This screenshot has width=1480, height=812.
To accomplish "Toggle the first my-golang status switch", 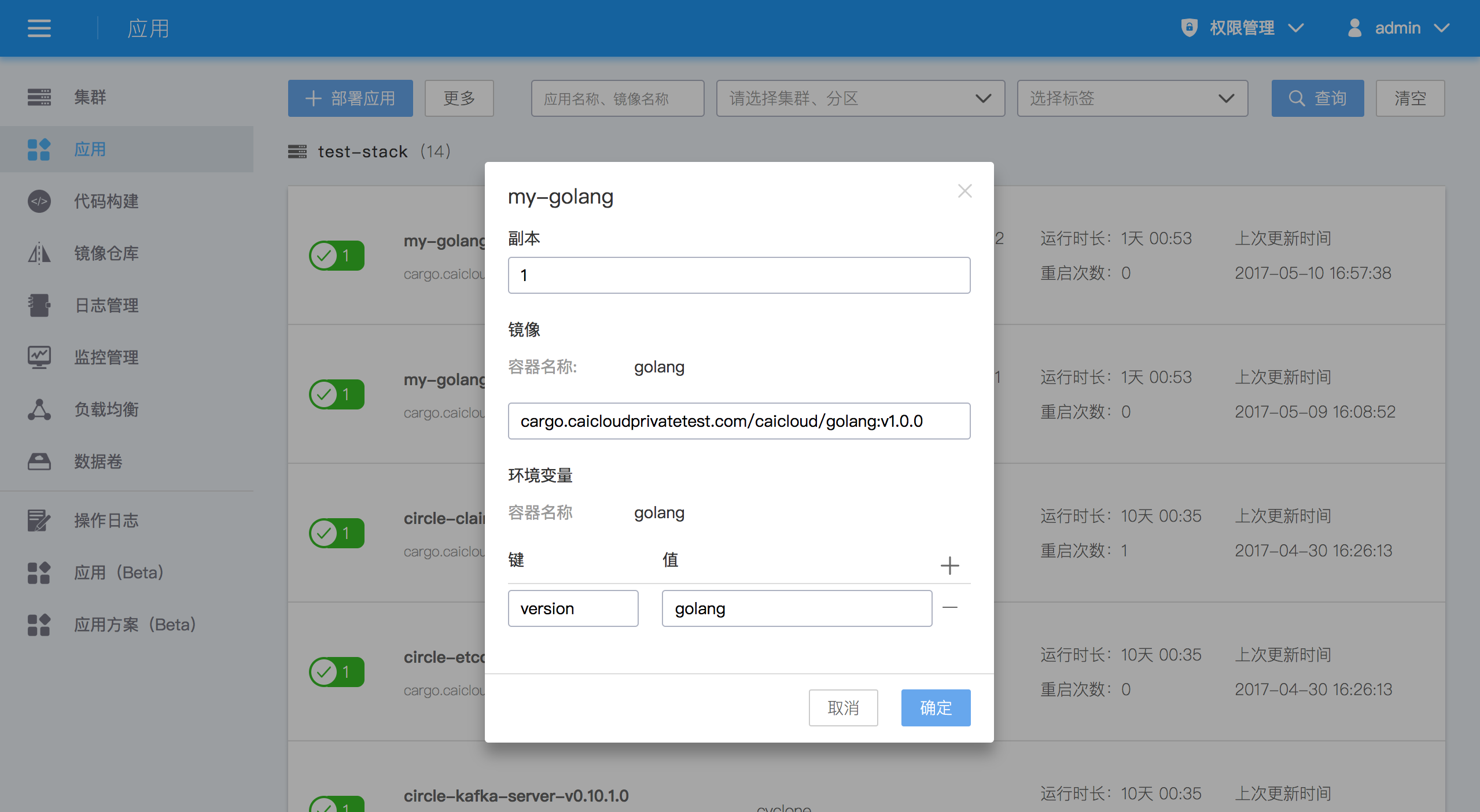I will tap(337, 255).
